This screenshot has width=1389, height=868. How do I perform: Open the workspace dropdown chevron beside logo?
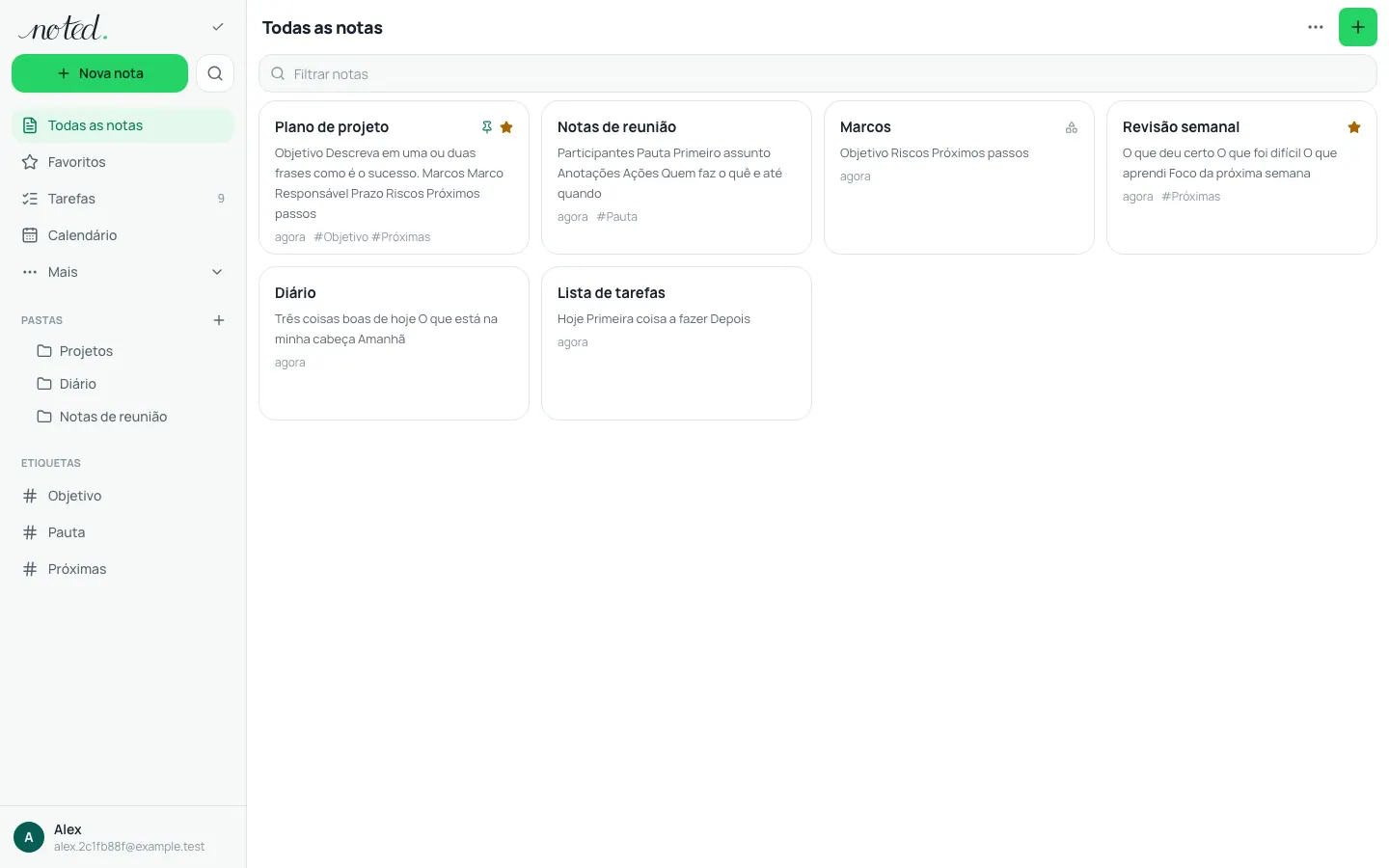tap(218, 27)
